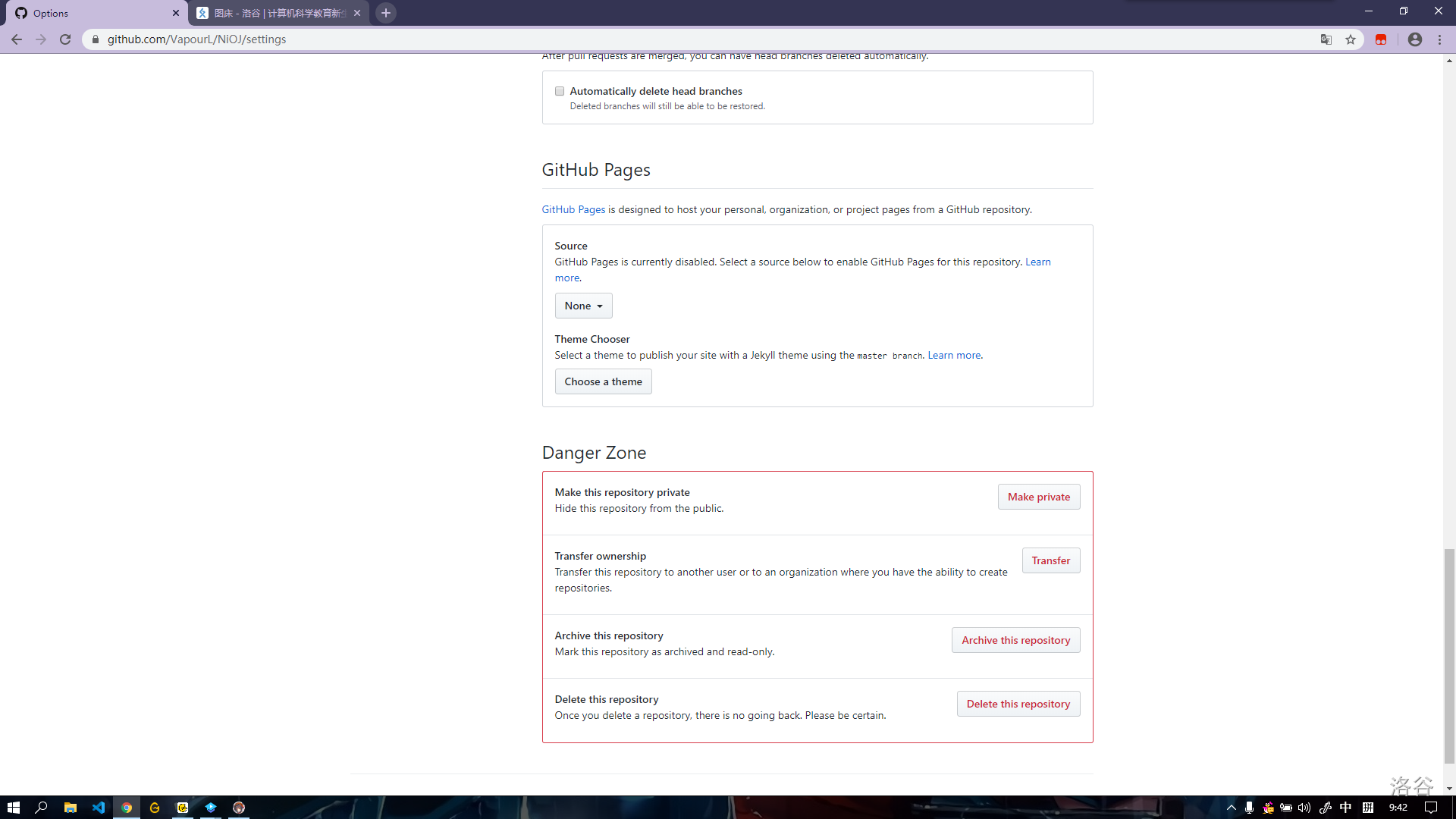Click the vertical page scrollbar thumb
Screen dimensions: 1456x819
[x=1449, y=656]
